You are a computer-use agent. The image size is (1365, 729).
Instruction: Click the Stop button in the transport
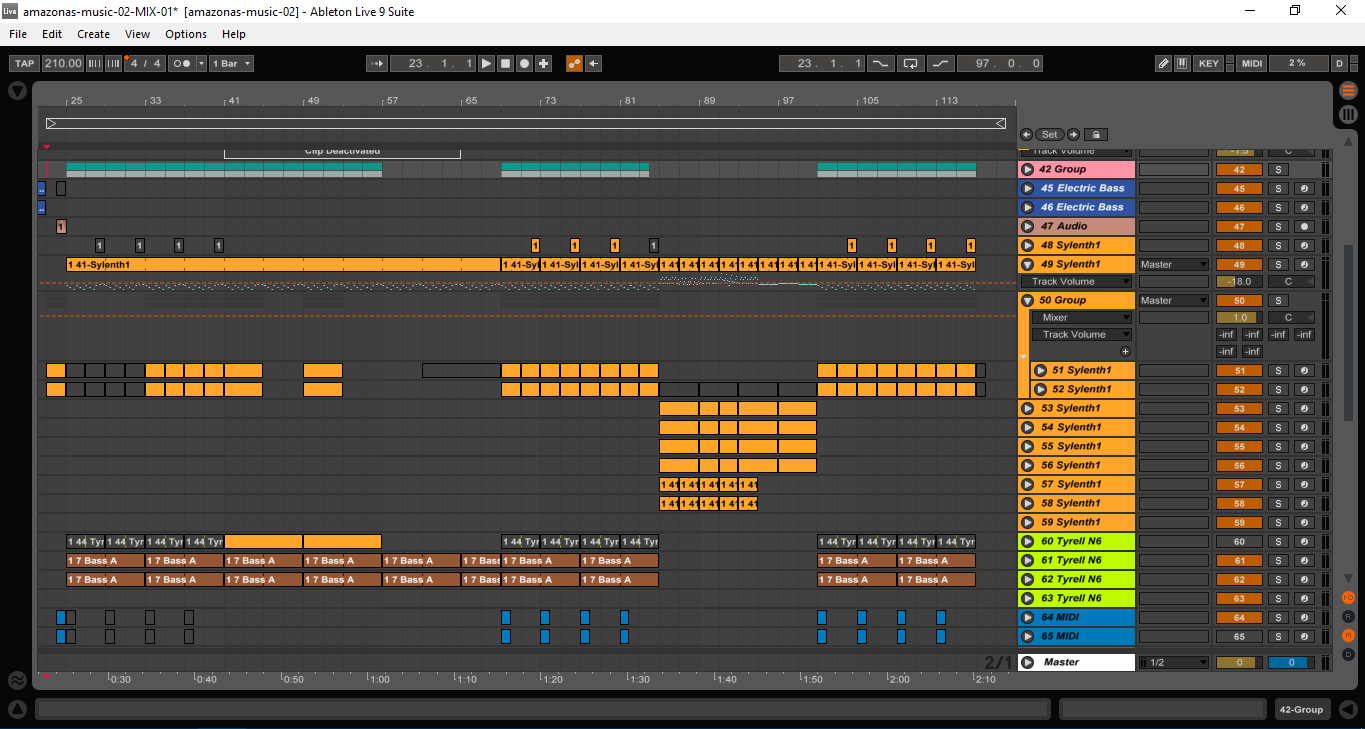(x=505, y=63)
